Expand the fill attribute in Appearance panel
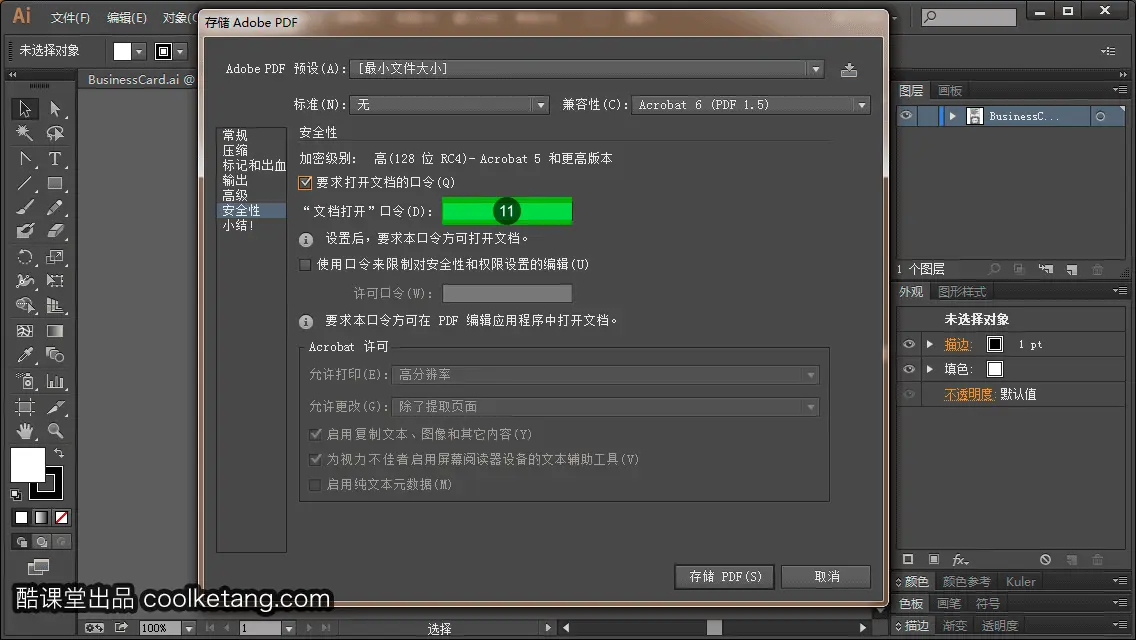The image size is (1136, 640). click(x=930, y=369)
